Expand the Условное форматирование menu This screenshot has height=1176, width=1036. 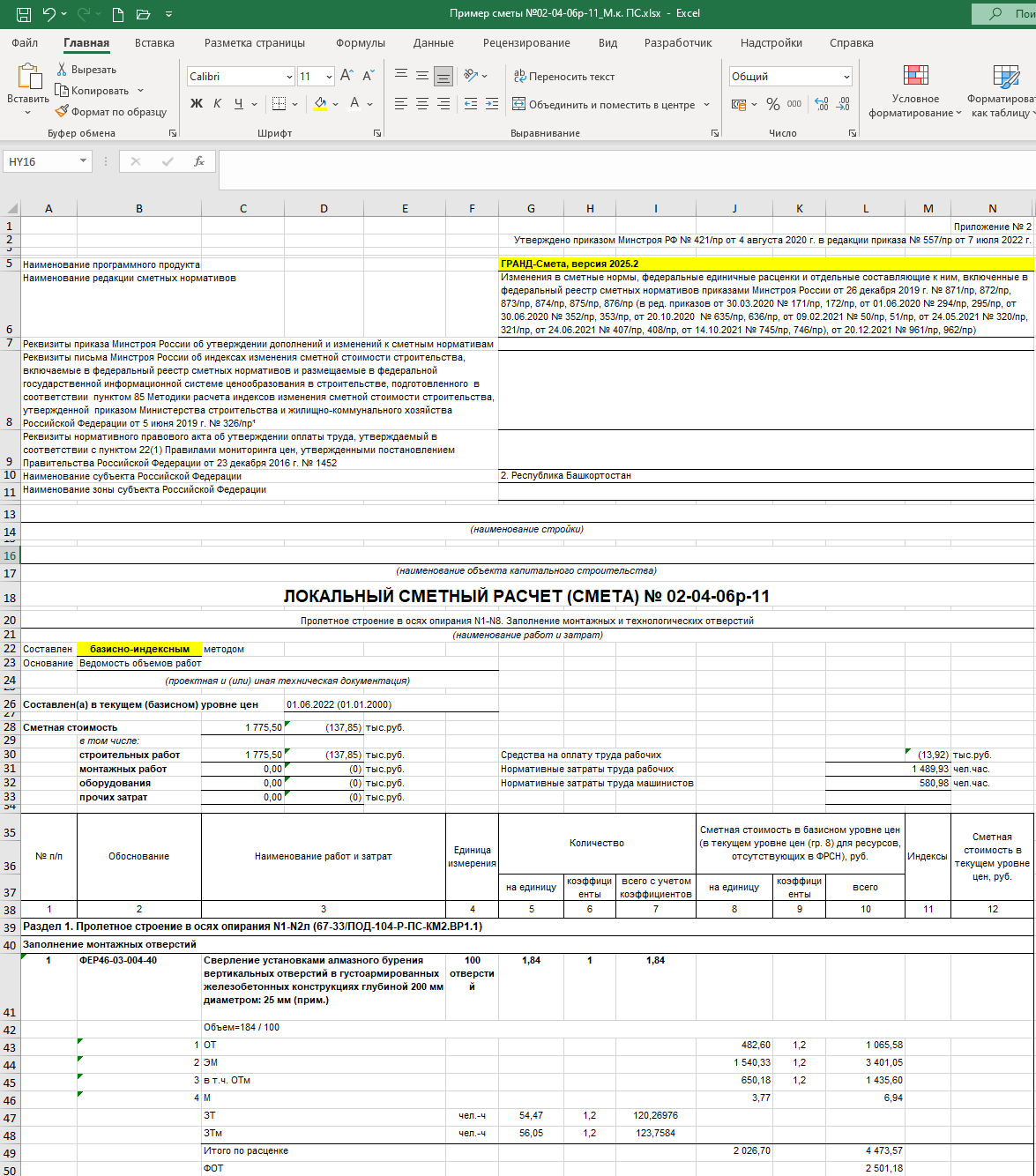[915, 91]
